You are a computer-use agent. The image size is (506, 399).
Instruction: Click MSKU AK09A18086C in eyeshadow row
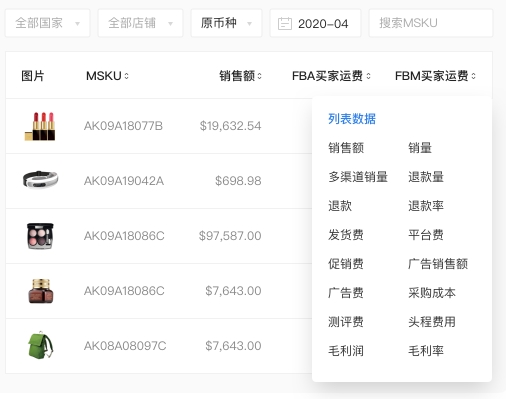coord(124,236)
